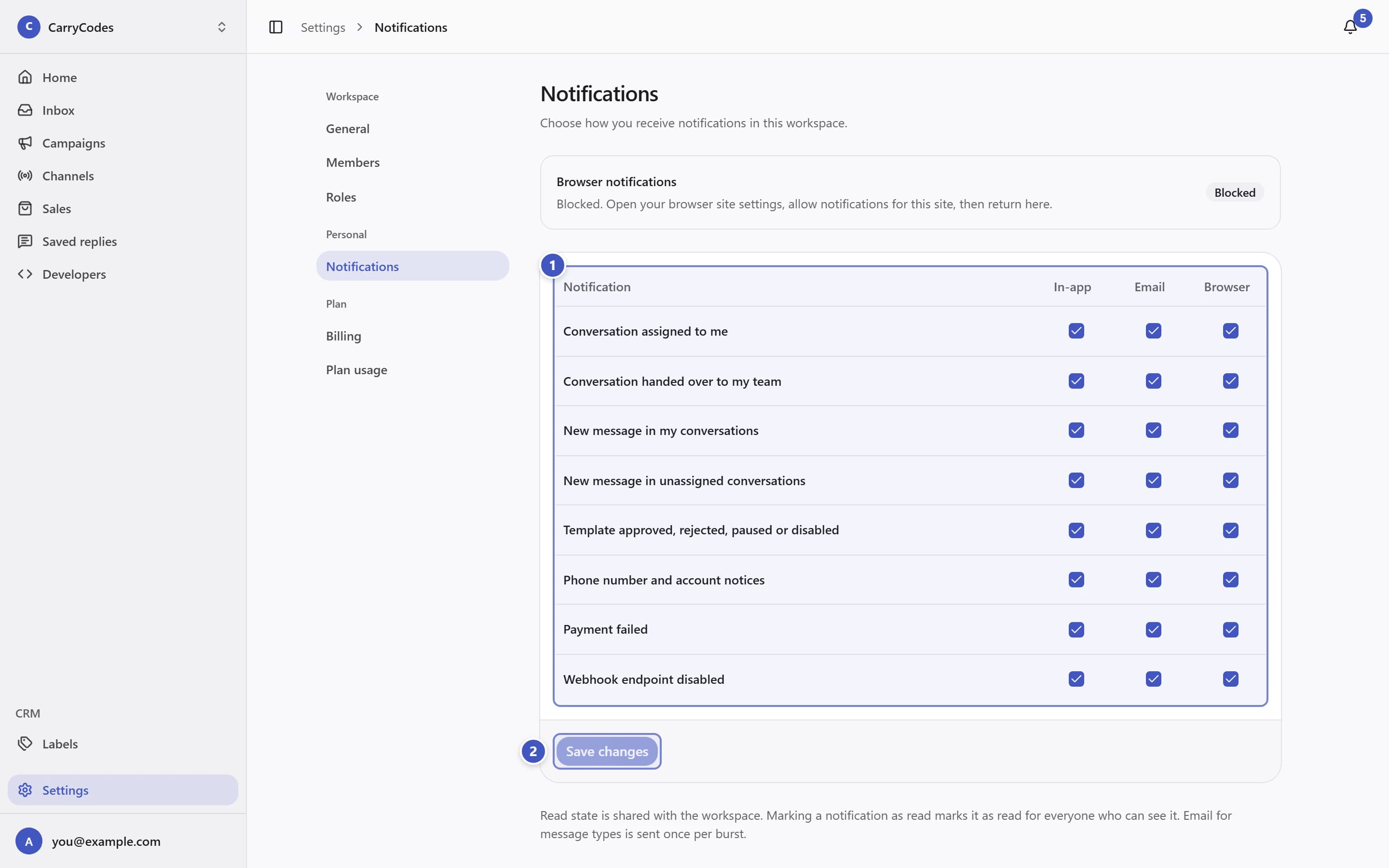Open the Inbox tray icon

coord(25,109)
